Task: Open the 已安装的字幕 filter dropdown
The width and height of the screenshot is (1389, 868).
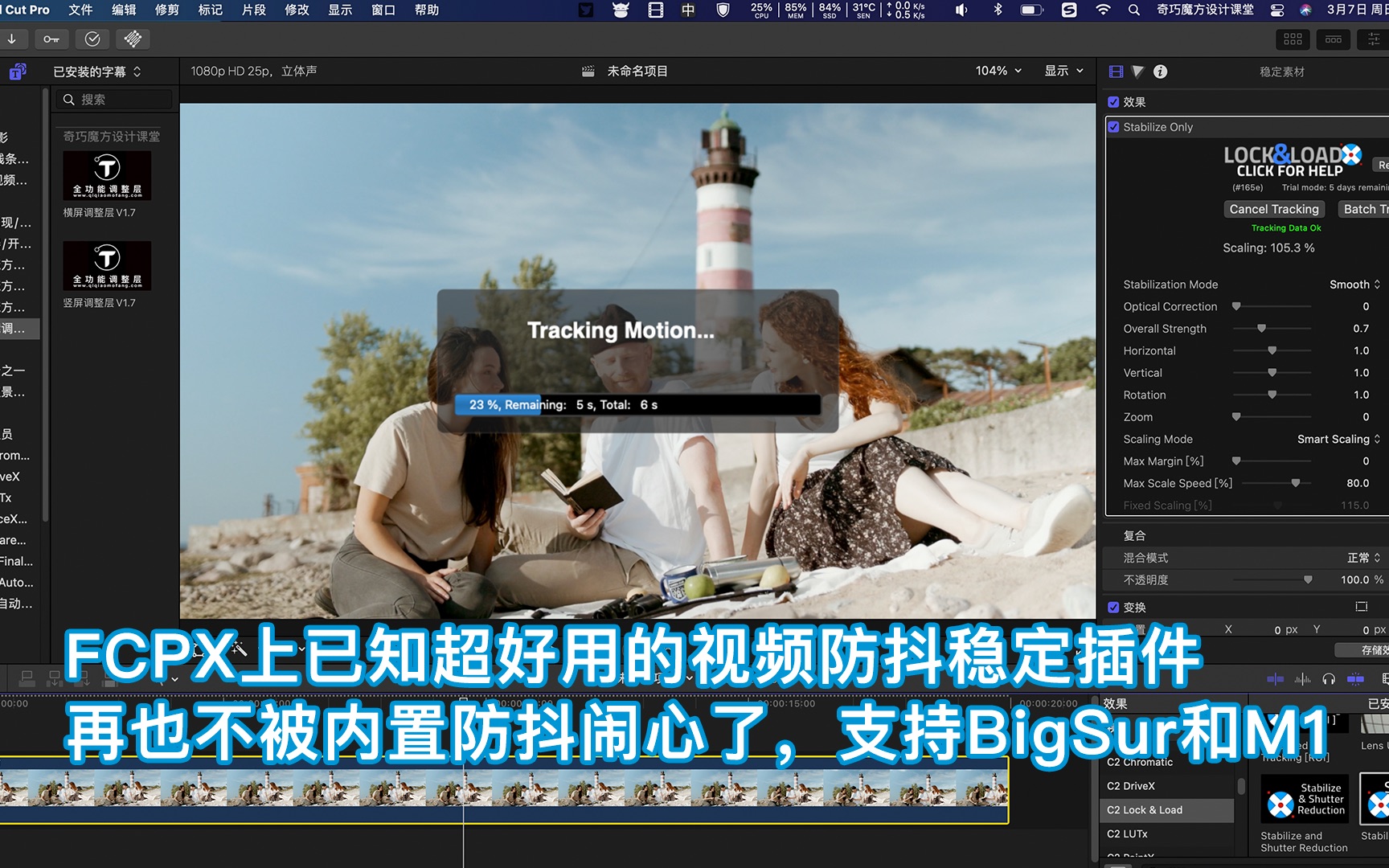Action: click(97, 72)
